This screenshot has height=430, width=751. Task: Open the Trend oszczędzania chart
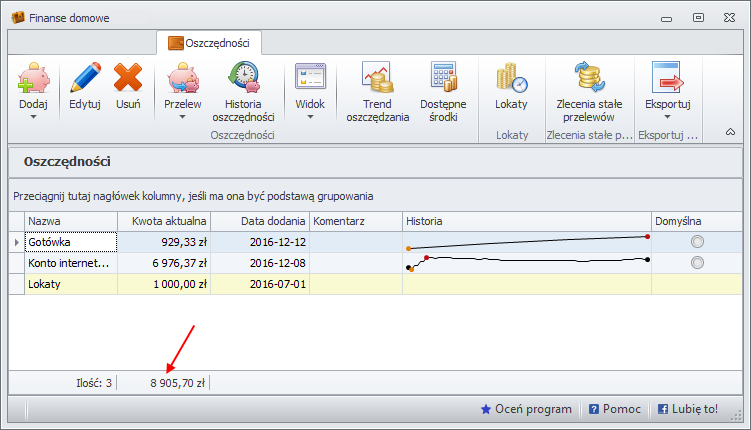377,78
